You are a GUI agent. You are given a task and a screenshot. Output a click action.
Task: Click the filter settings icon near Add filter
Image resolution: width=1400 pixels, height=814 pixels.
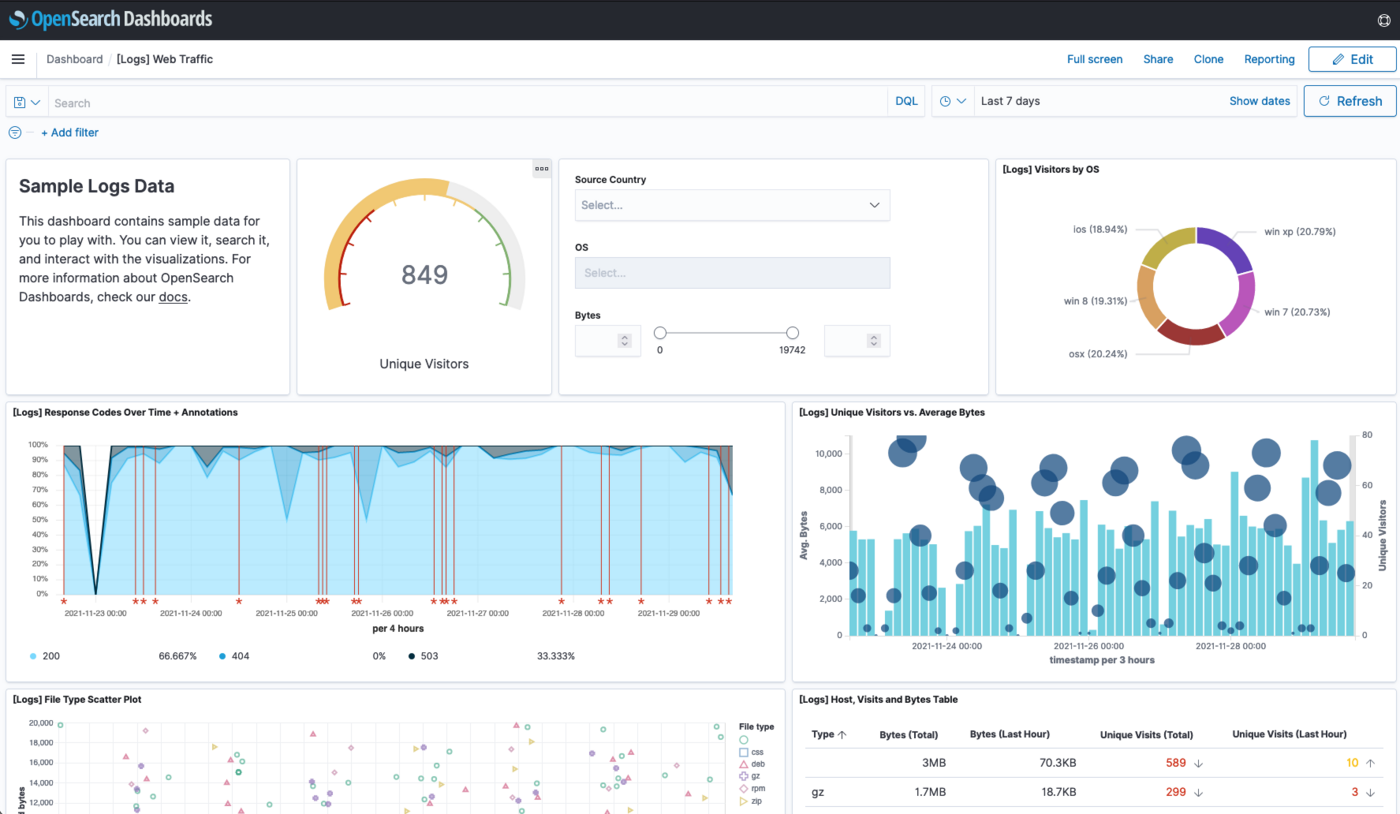(x=14, y=132)
